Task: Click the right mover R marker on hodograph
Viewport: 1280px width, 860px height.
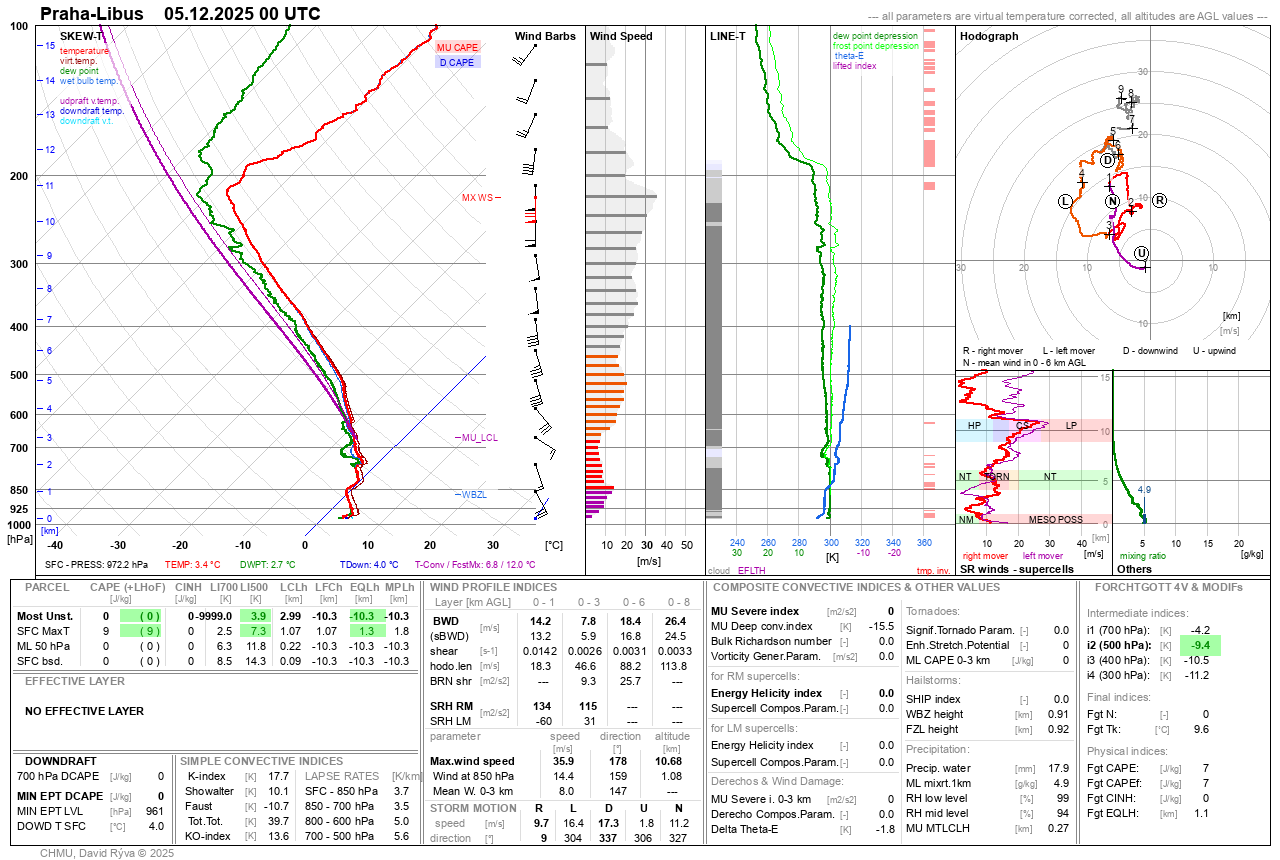Action: (x=1160, y=201)
